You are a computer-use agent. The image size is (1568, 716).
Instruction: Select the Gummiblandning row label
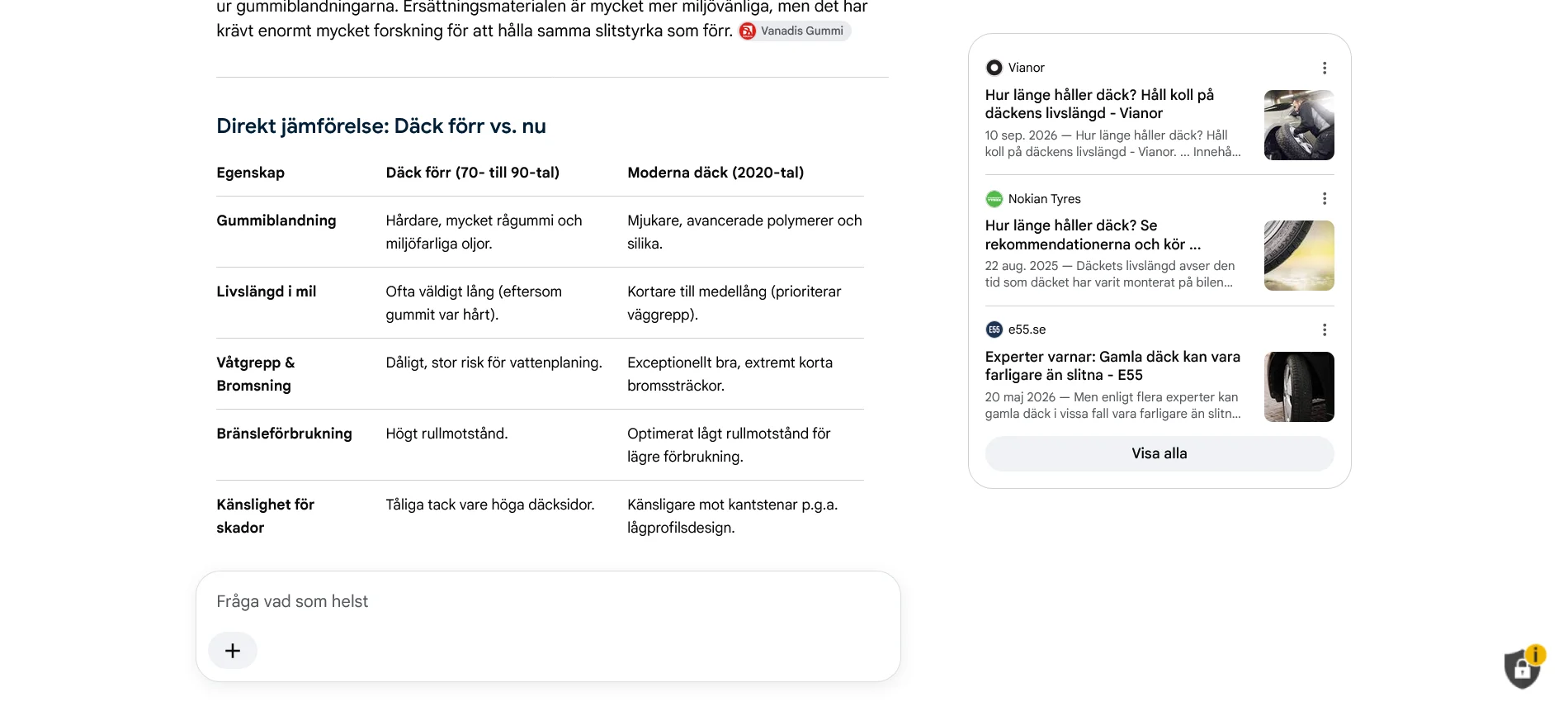tap(276, 220)
